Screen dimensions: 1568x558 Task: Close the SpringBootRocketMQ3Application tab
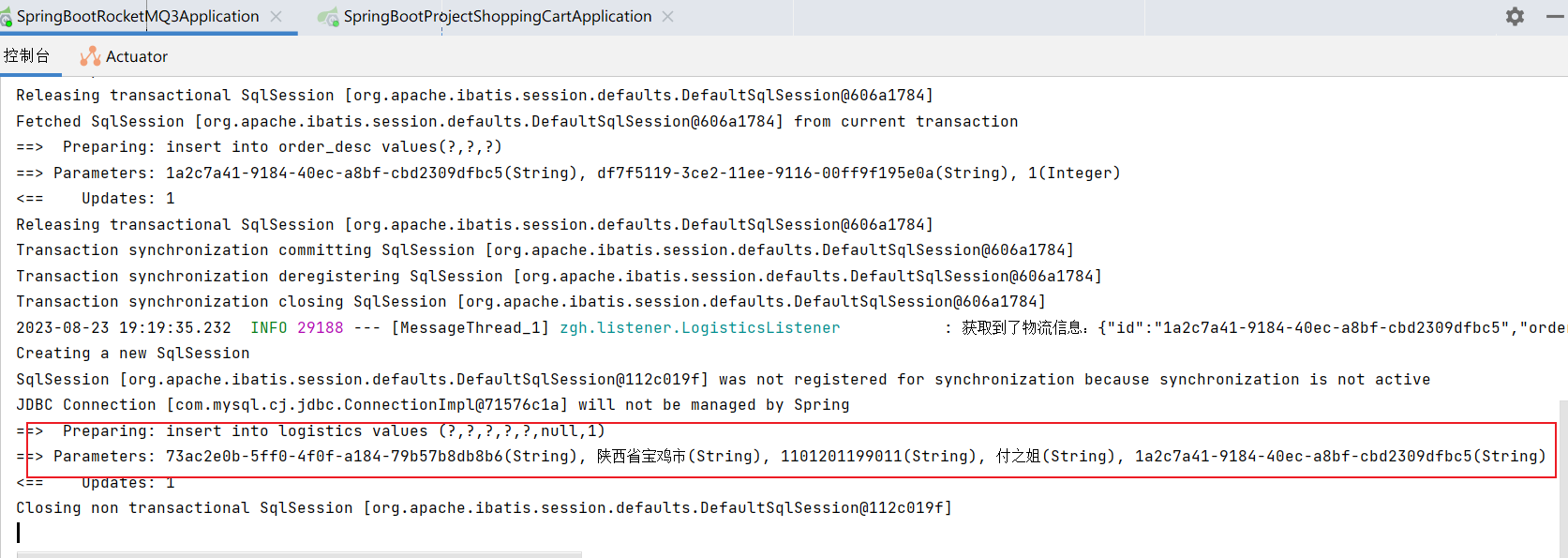click(x=276, y=16)
